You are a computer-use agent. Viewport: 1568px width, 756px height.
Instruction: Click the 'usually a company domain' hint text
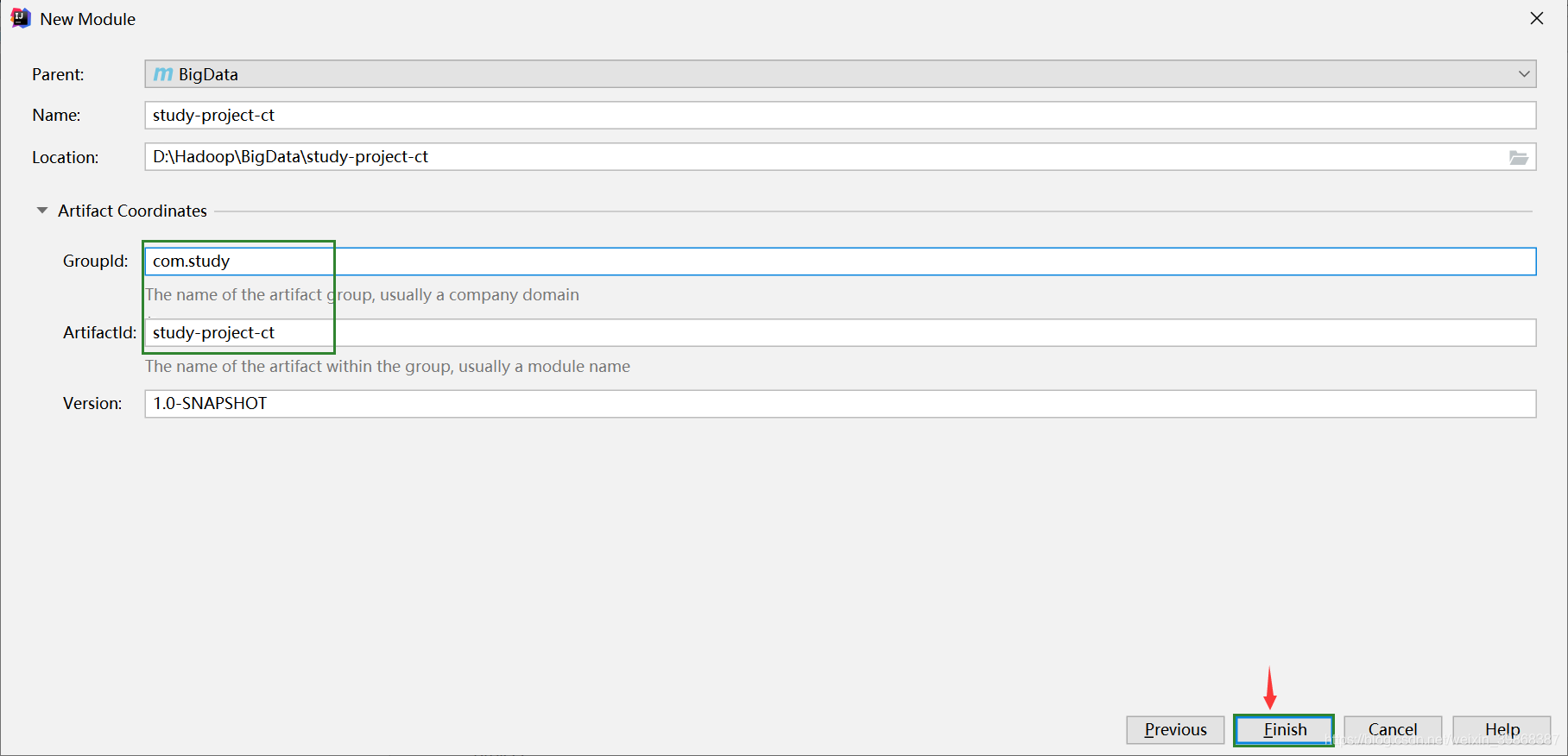point(479,295)
